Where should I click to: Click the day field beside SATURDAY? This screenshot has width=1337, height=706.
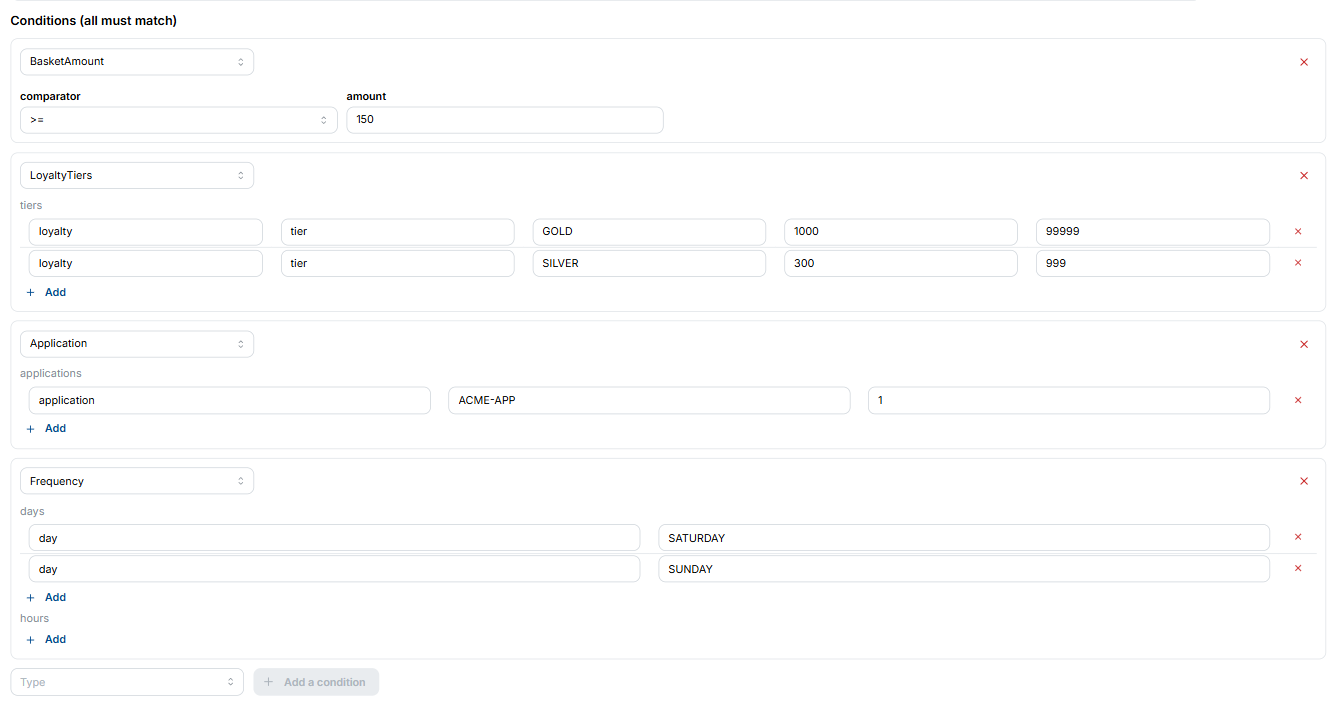coord(334,538)
